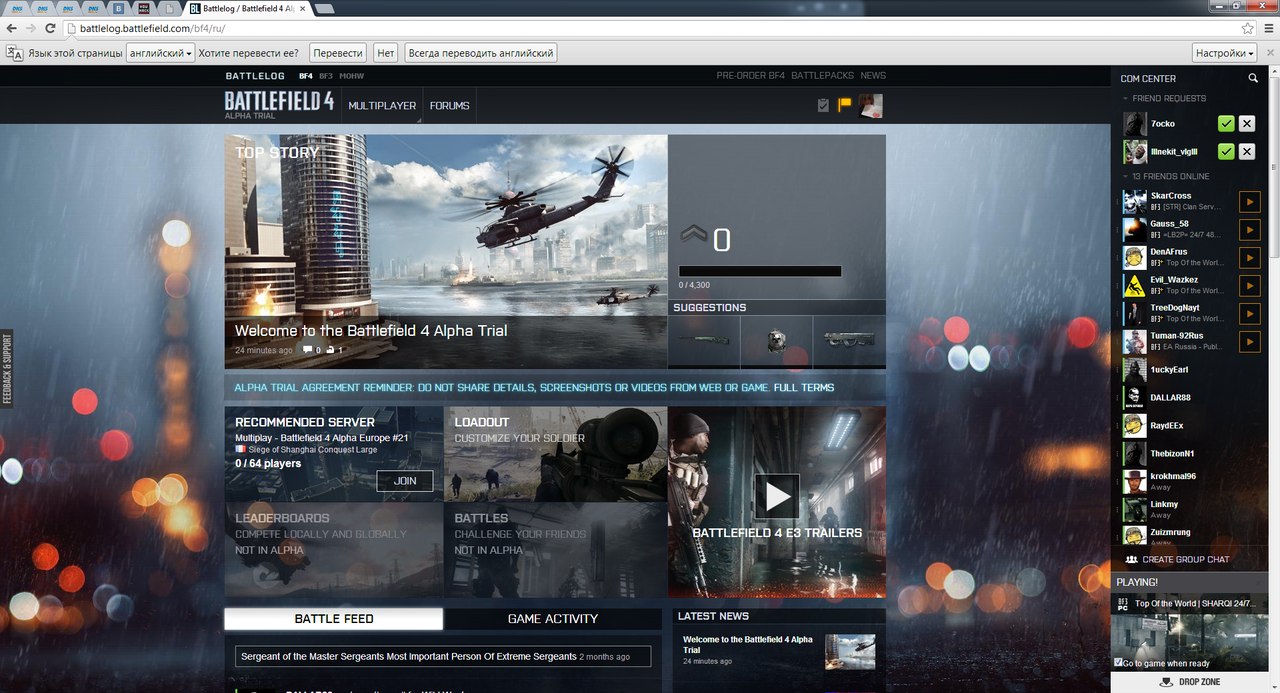The height and width of the screenshot is (693, 1280).
Task: Open Com Center search magnifier
Action: pos(1253,78)
